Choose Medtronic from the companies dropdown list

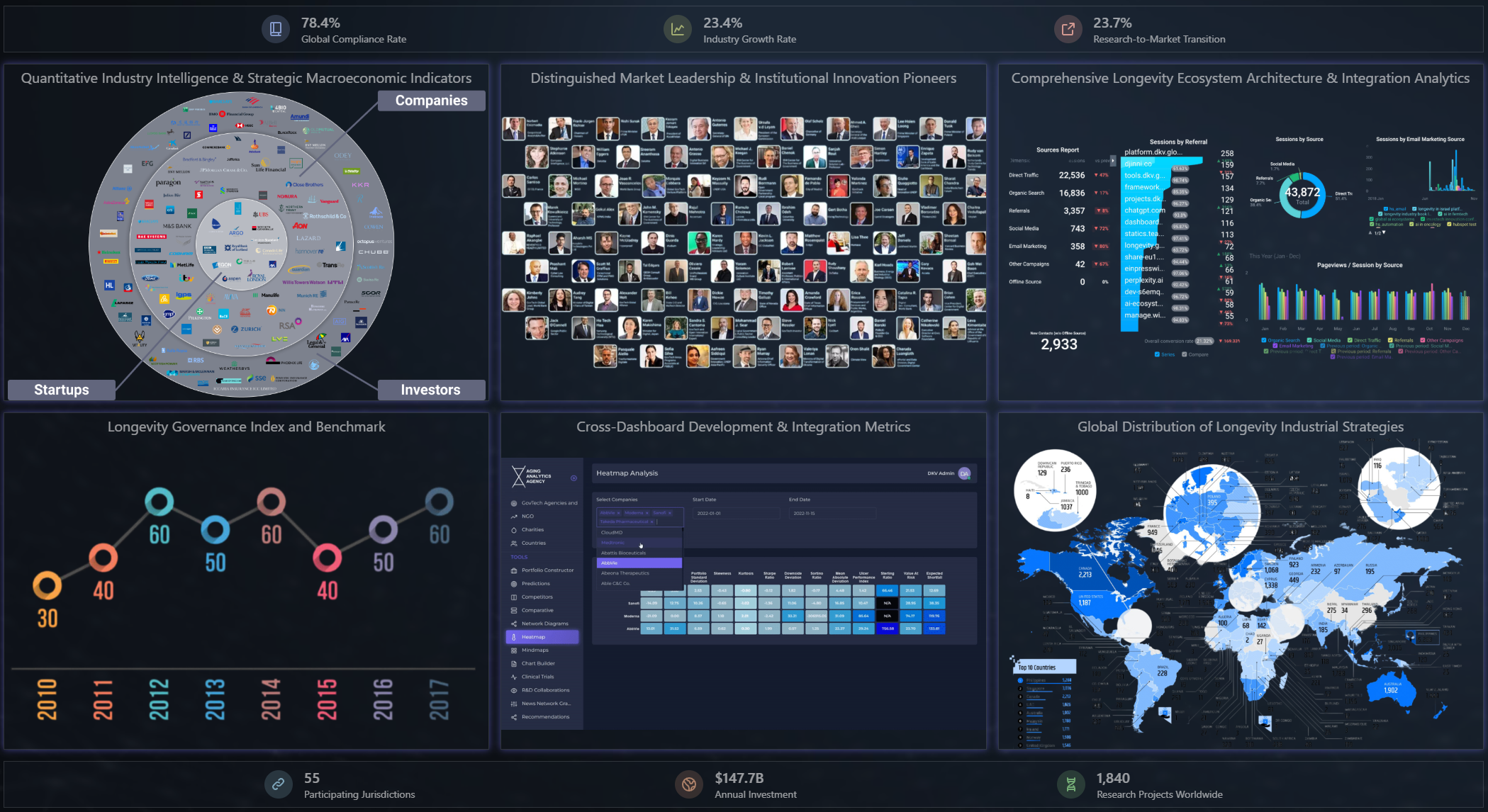click(613, 543)
